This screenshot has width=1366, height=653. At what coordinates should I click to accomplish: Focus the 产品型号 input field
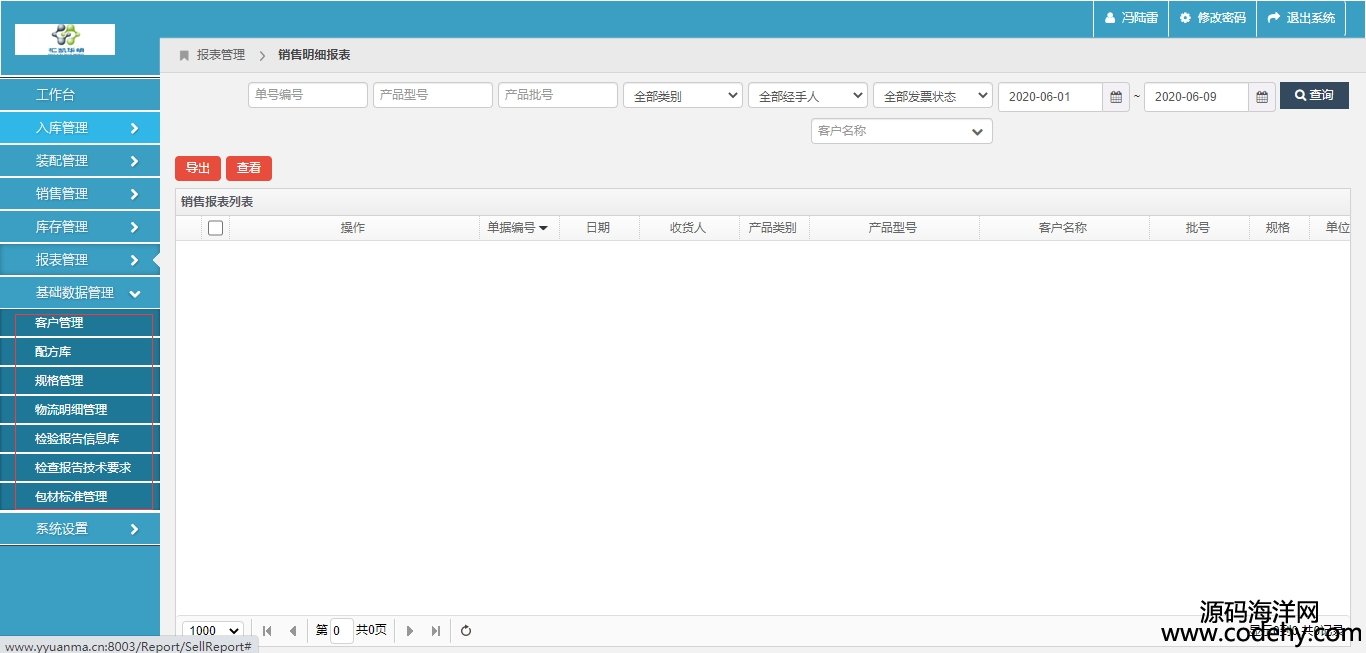[x=433, y=95]
